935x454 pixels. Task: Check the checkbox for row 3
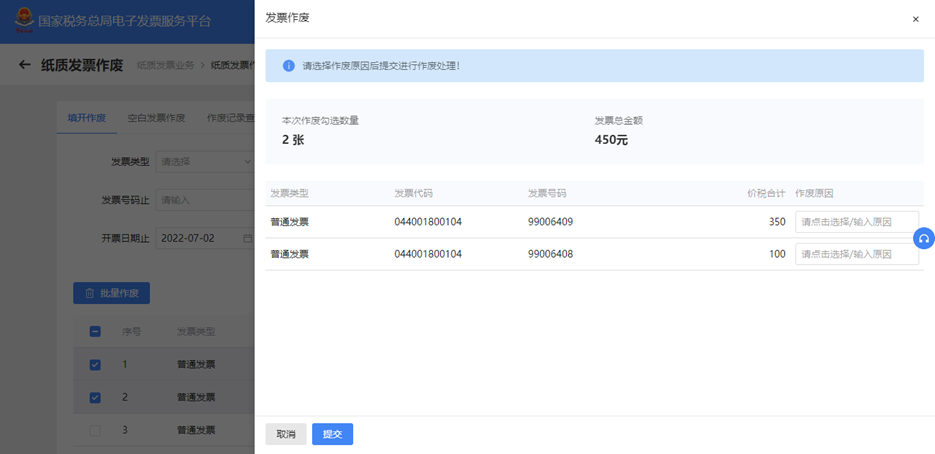pos(95,430)
